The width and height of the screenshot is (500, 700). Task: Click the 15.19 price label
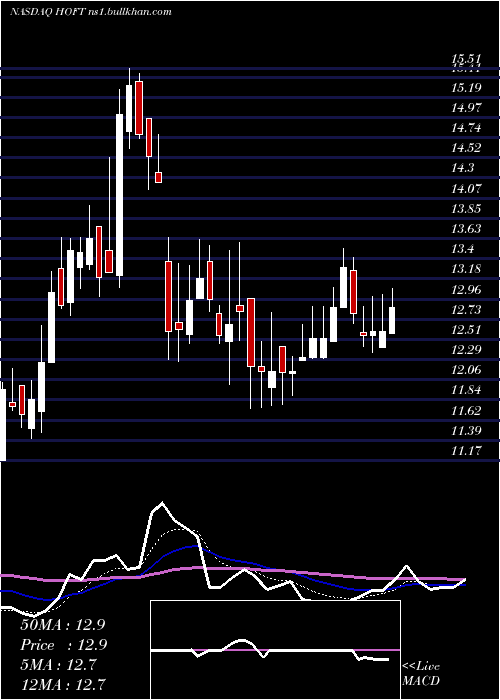[466, 88]
